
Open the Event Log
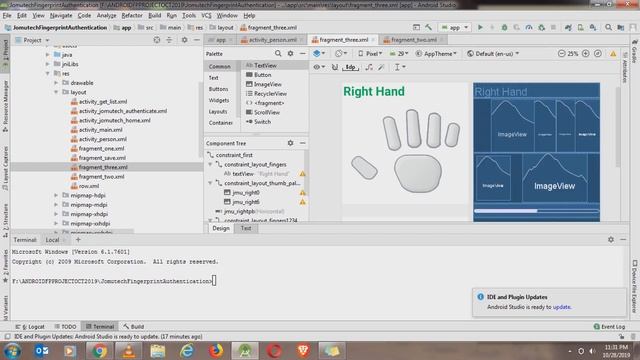click(609, 327)
